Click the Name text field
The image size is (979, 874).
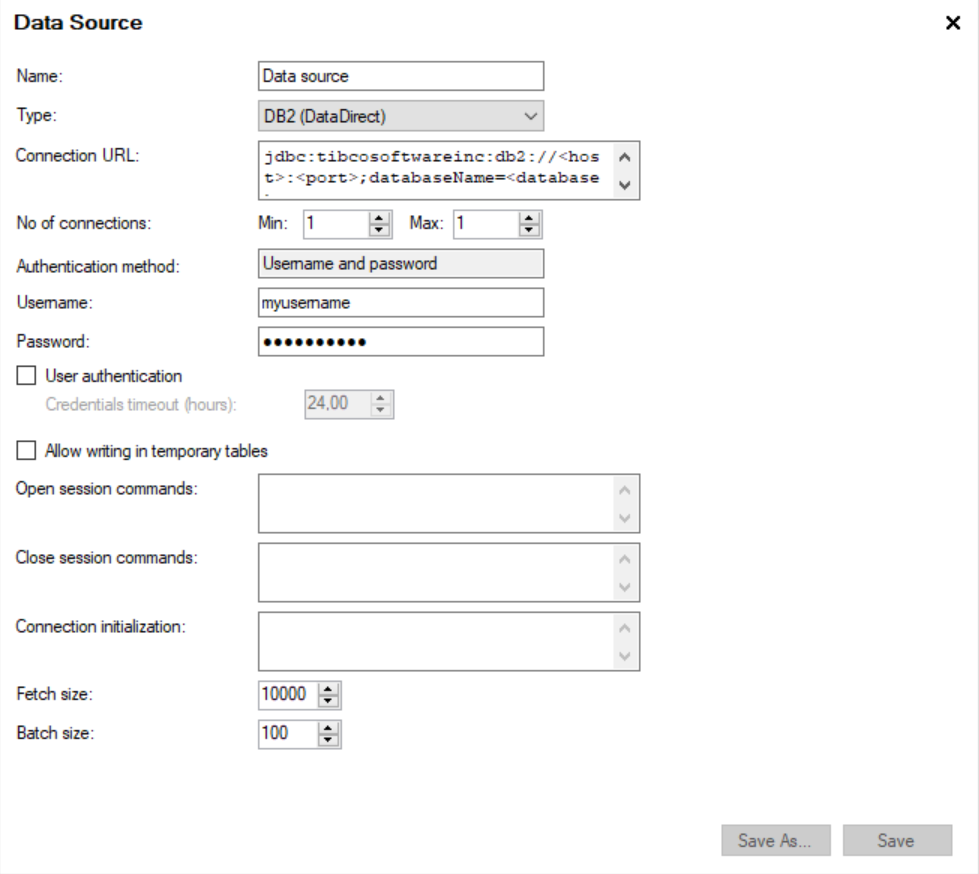pyautogui.click(x=400, y=76)
